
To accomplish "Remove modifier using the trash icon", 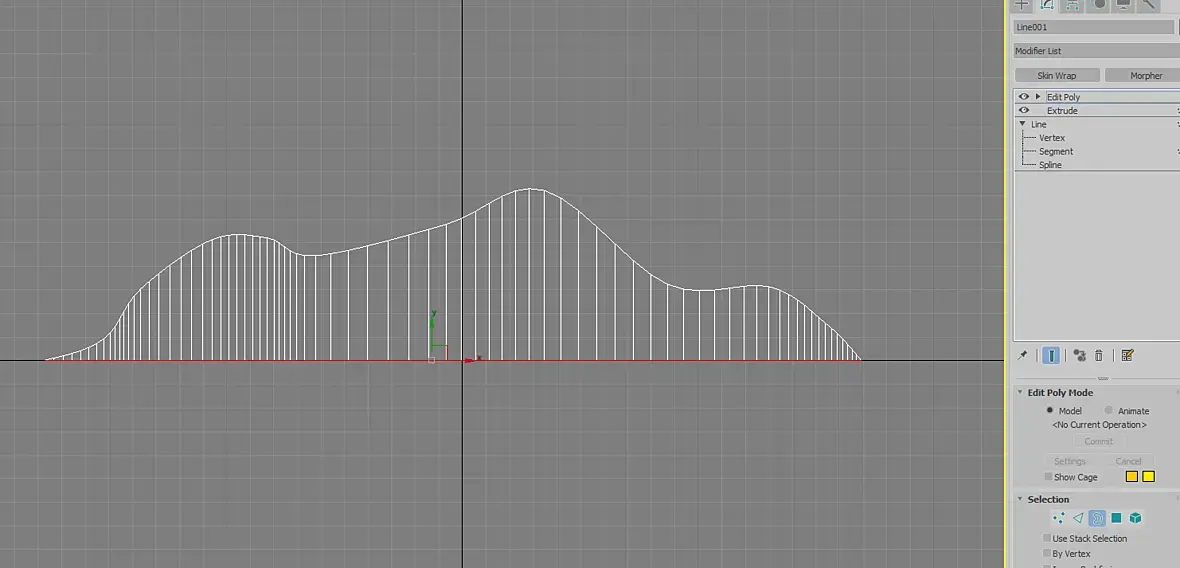I will coord(1099,355).
